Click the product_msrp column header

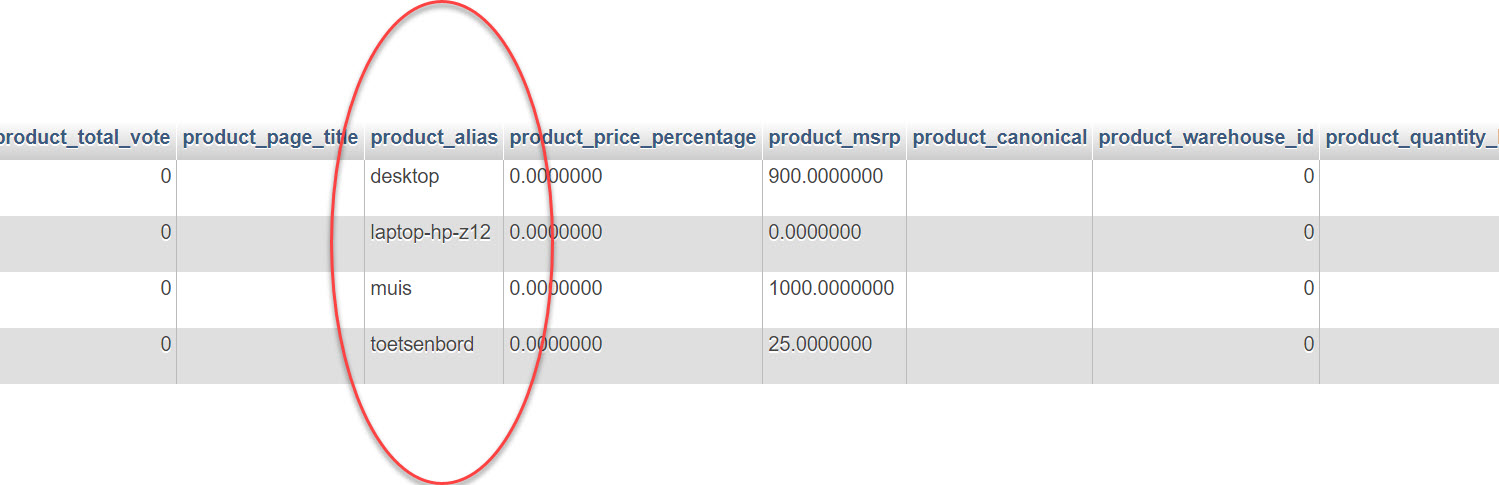pyautogui.click(x=834, y=138)
